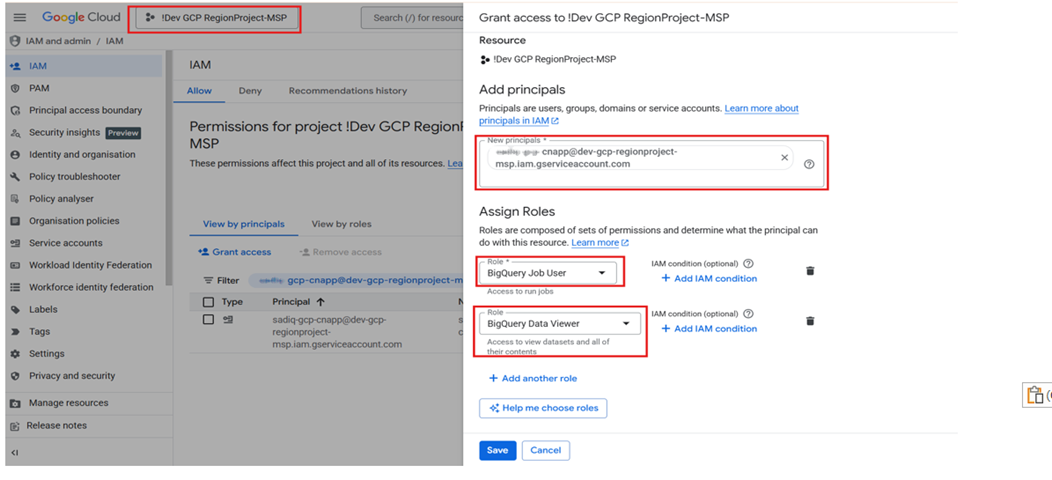1052x480 pixels.
Task: Open the hamburger navigation menu
Action: [20, 17]
